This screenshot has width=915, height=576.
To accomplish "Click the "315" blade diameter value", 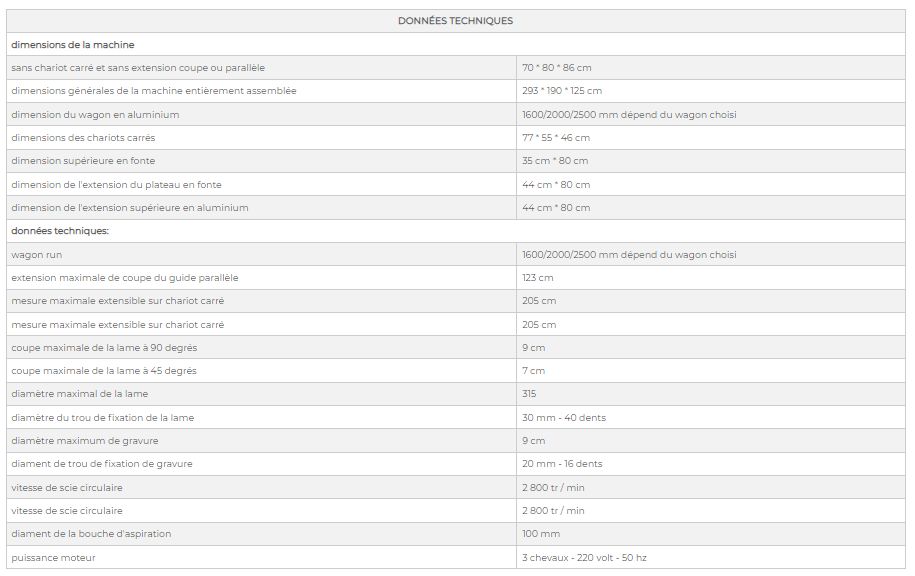I will pyautogui.click(x=529, y=394).
